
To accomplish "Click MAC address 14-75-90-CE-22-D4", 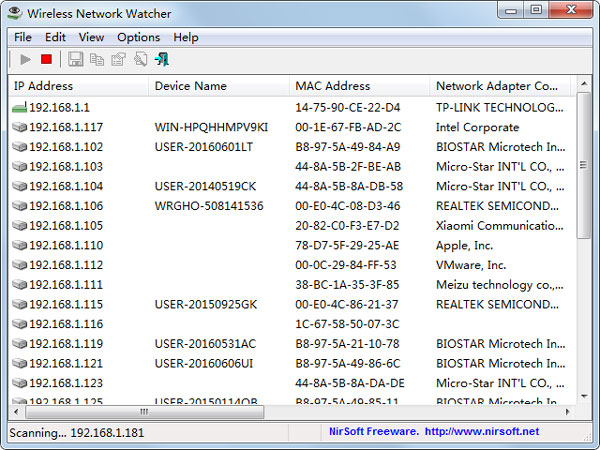I will tap(347, 108).
